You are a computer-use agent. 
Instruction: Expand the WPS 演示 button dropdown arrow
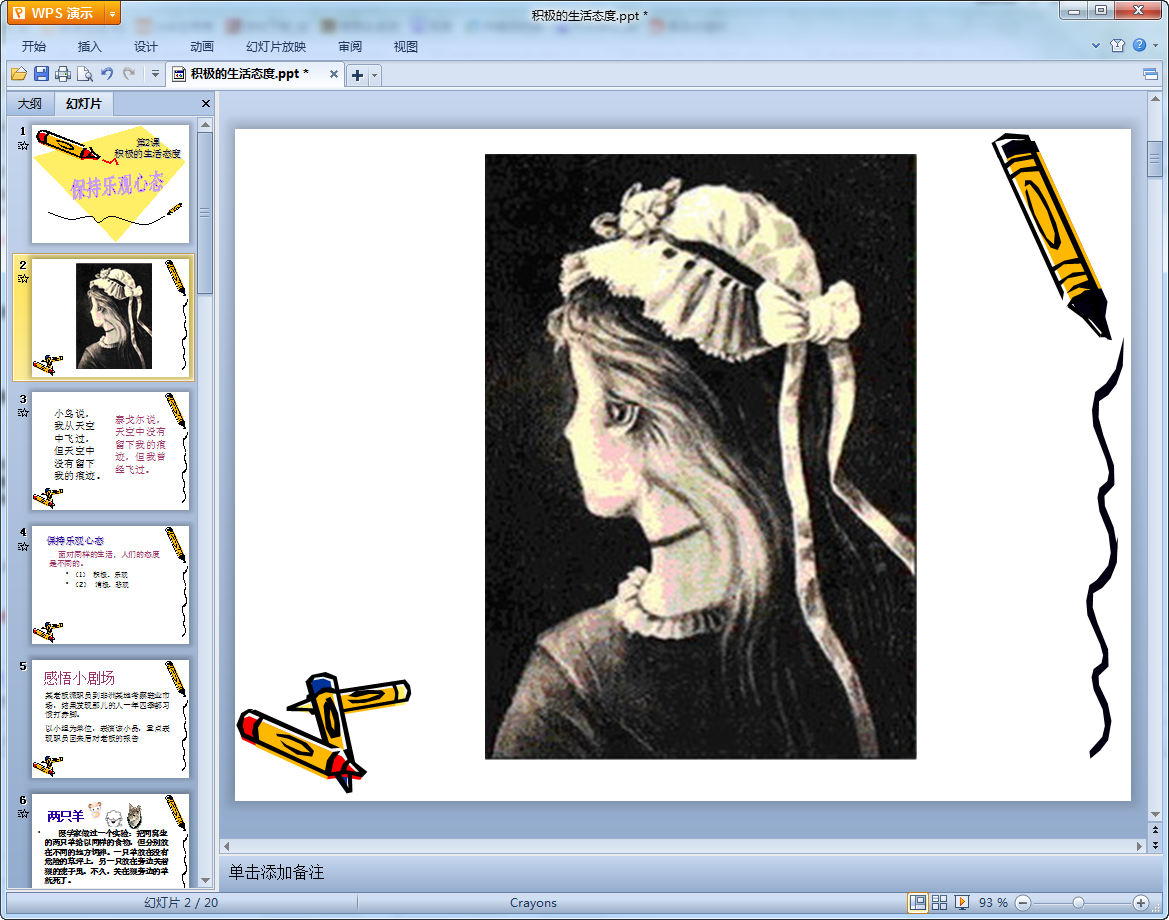[x=113, y=13]
